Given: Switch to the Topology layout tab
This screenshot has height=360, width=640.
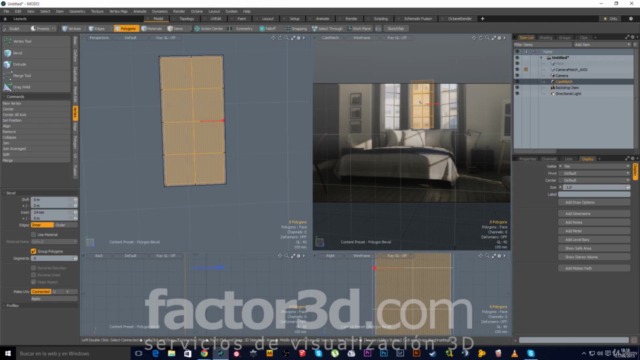Looking at the screenshot, I should (187, 19).
